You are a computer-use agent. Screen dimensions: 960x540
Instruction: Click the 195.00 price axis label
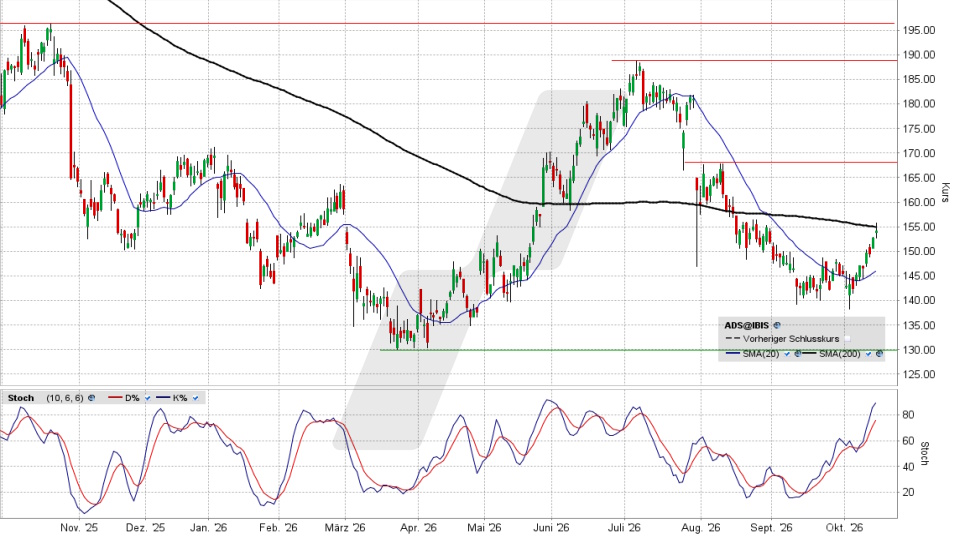click(x=920, y=30)
